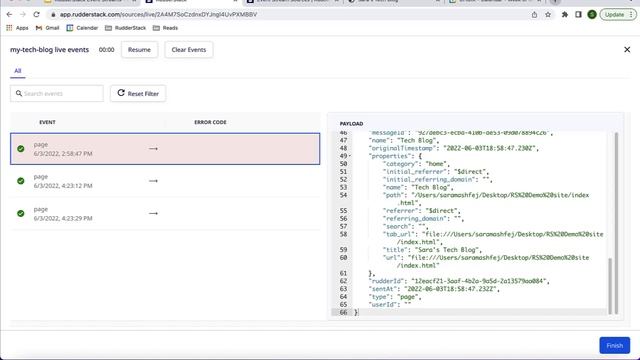Click the Reset Filter button
This screenshot has width=640, height=360.
(x=138, y=93)
